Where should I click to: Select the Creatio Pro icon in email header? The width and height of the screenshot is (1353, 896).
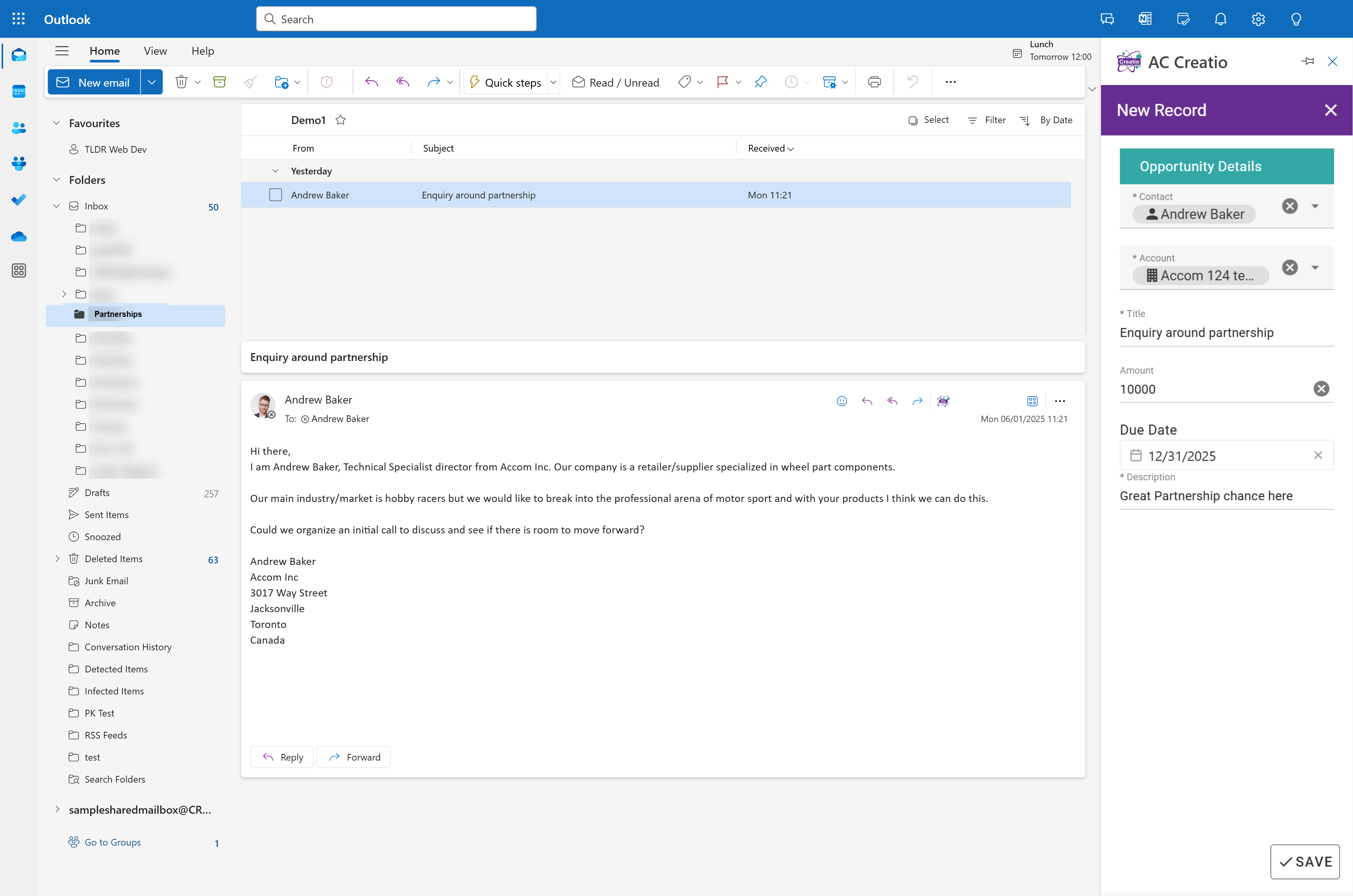pos(943,401)
